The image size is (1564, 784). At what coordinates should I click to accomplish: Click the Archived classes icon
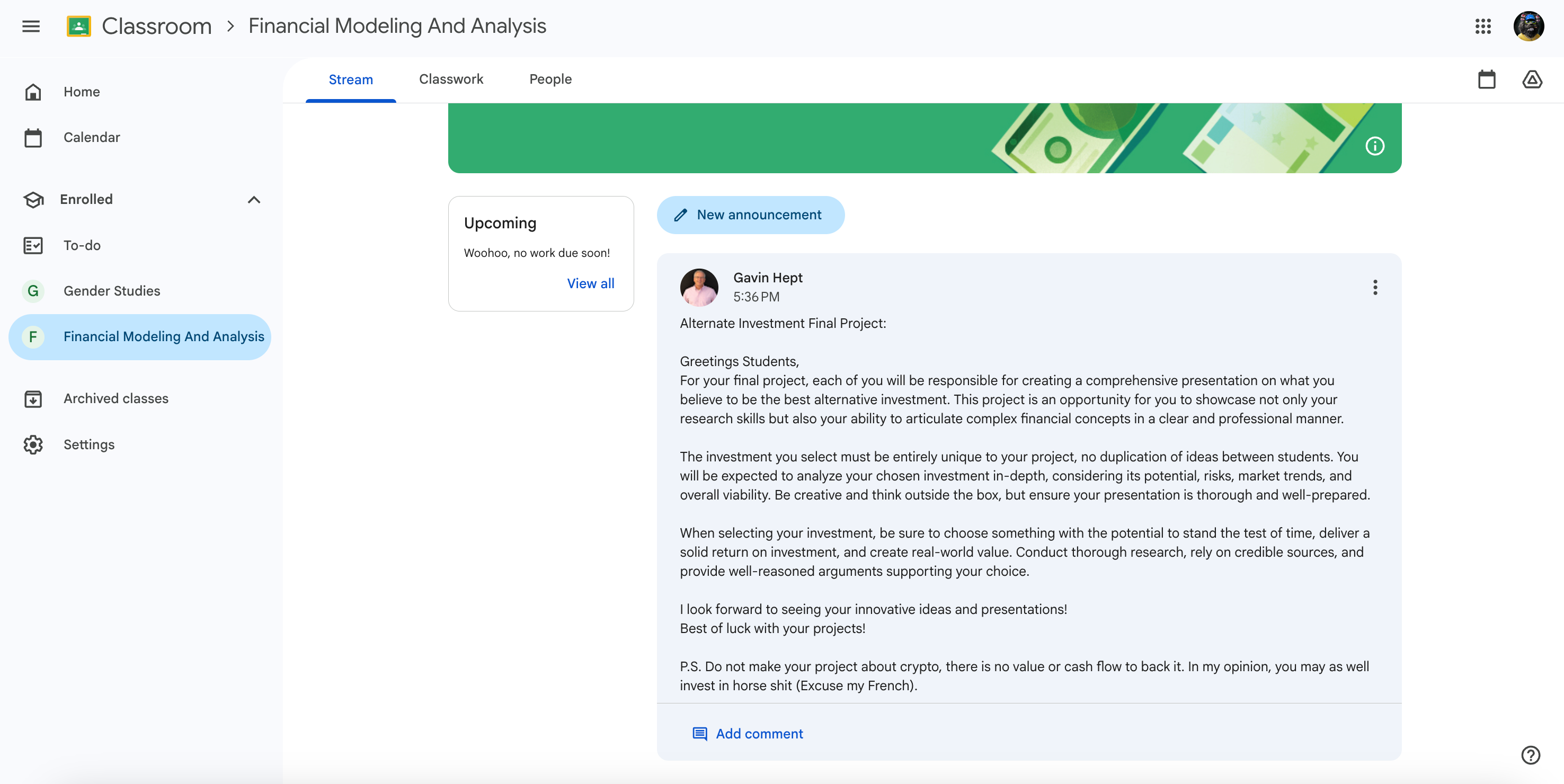33,399
